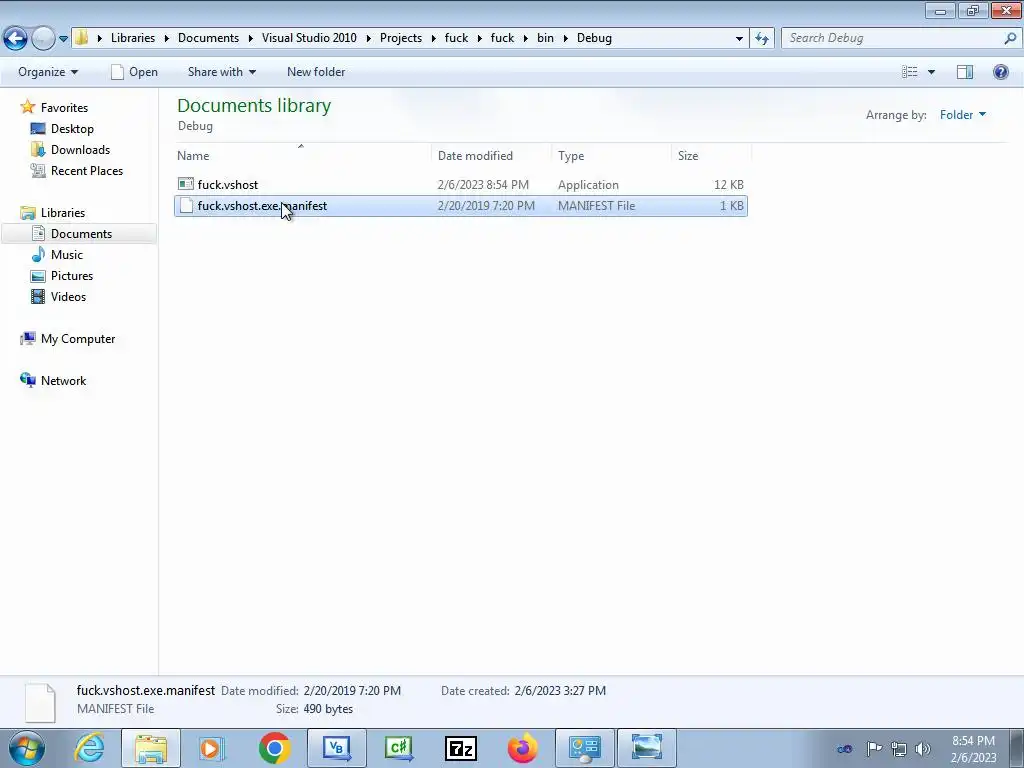The width and height of the screenshot is (1024, 768).
Task: Open Downloads from Favorites
Action: 80,150
